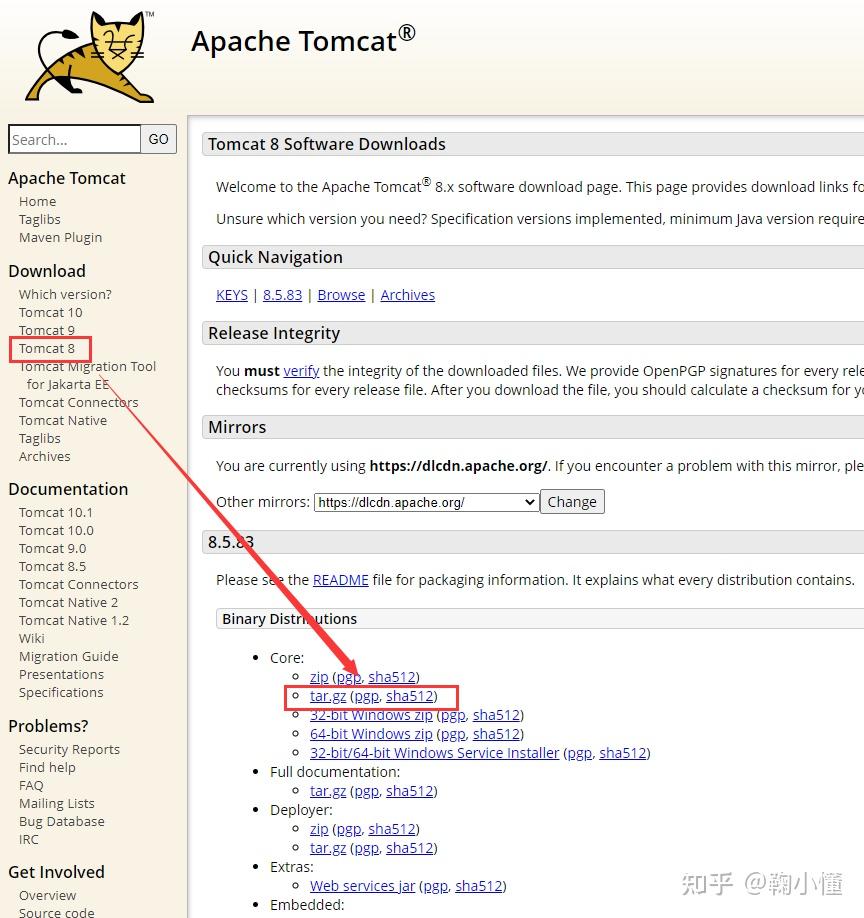Open the Migration Guide link

click(x=68, y=657)
